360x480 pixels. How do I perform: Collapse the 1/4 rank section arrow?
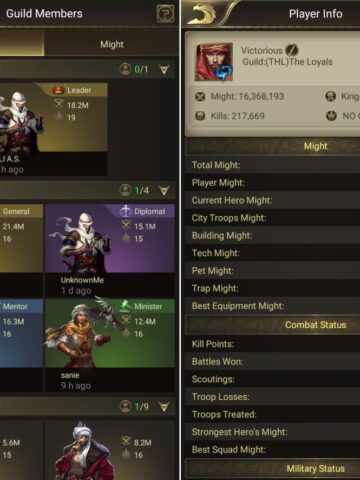(x=164, y=190)
